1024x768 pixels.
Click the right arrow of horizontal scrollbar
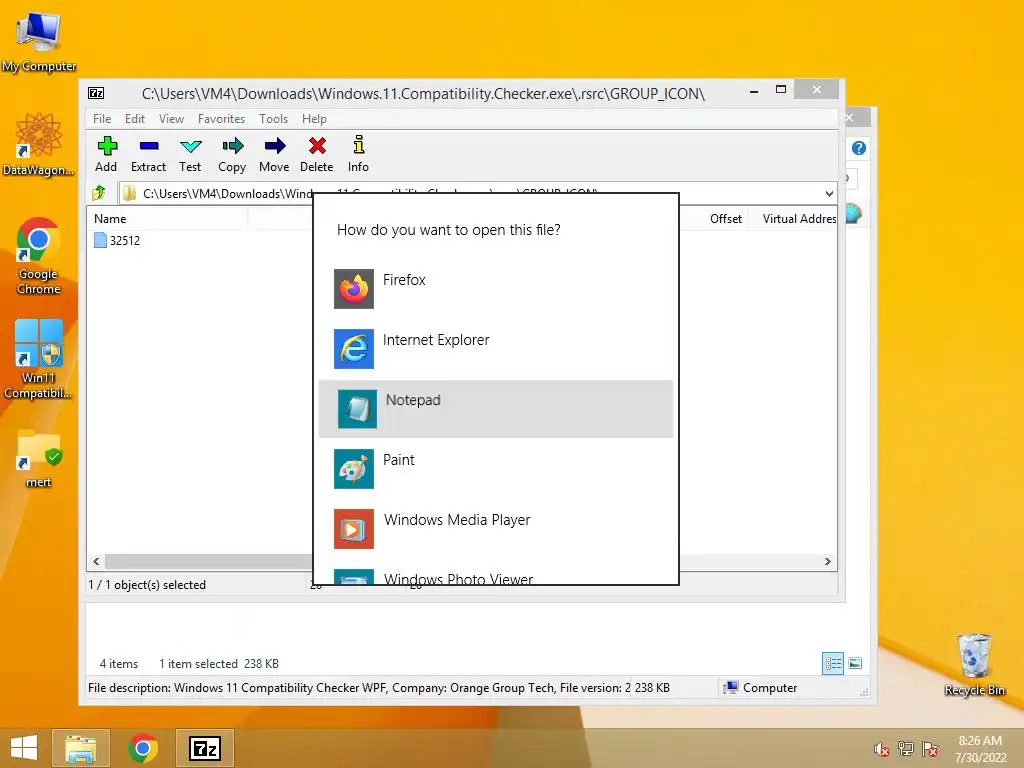tap(827, 562)
